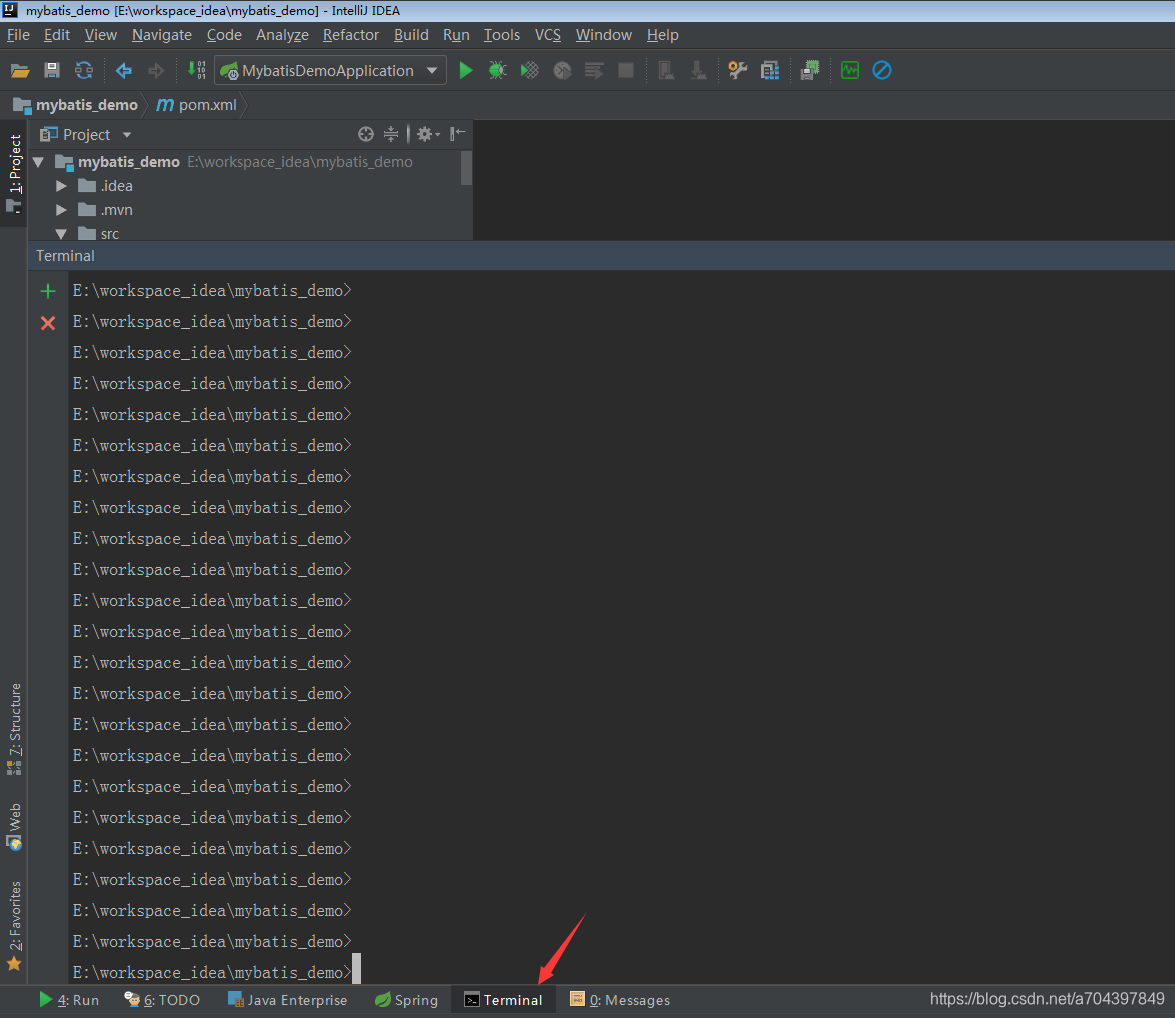Toggle the Structure side tab
Image resolution: width=1175 pixels, height=1018 pixels.
point(14,728)
